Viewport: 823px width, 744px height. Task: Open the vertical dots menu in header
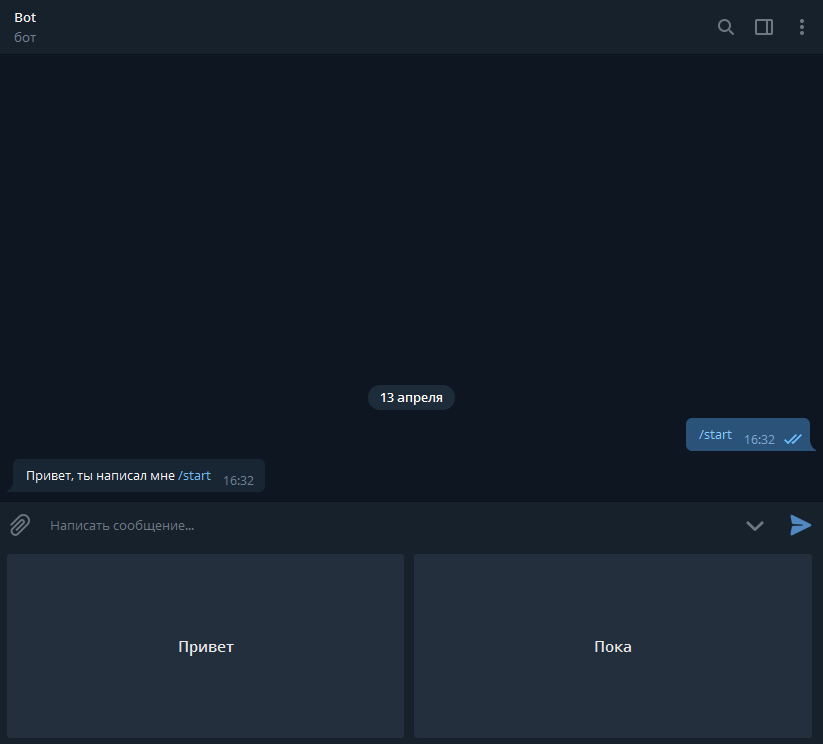click(802, 27)
